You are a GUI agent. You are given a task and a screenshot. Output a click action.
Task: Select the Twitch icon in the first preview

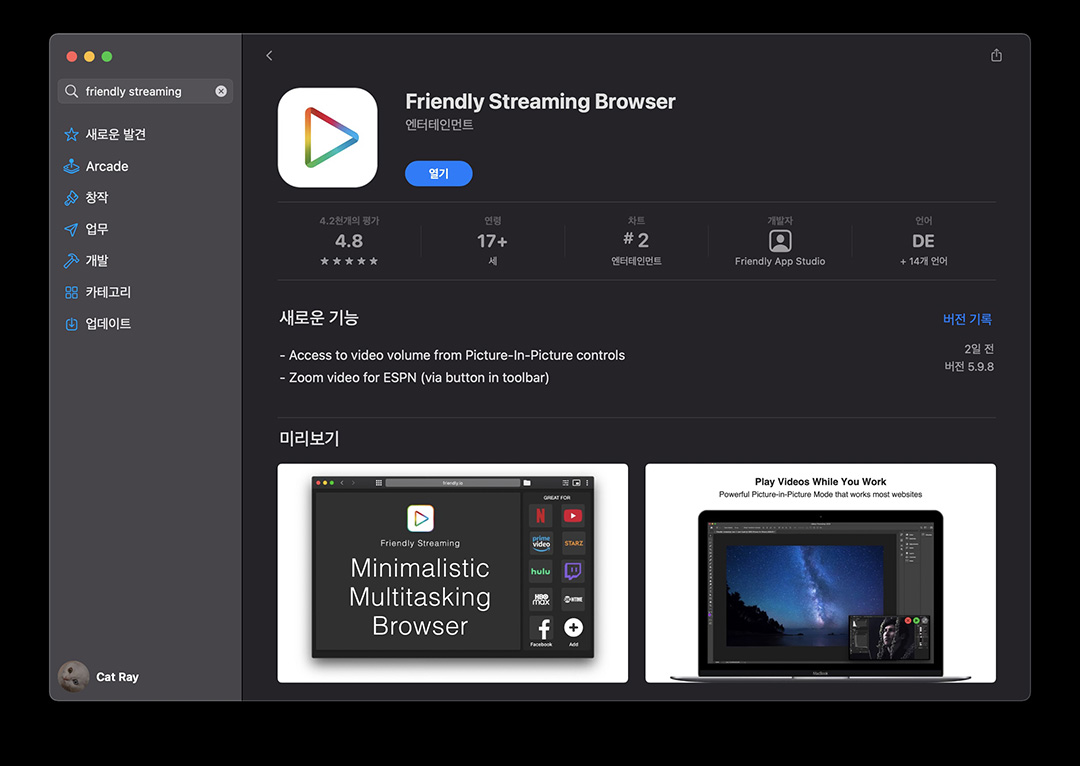tap(573, 571)
